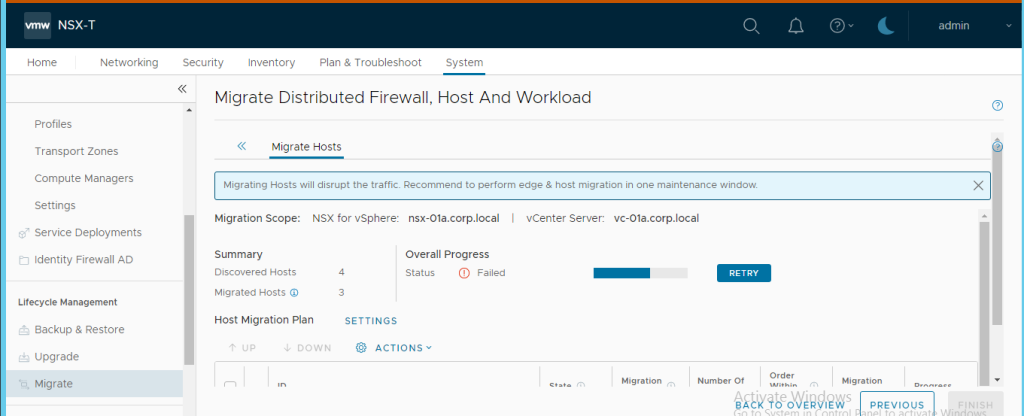Open the help question mark menu
The height and width of the screenshot is (416, 1024).
(841, 26)
